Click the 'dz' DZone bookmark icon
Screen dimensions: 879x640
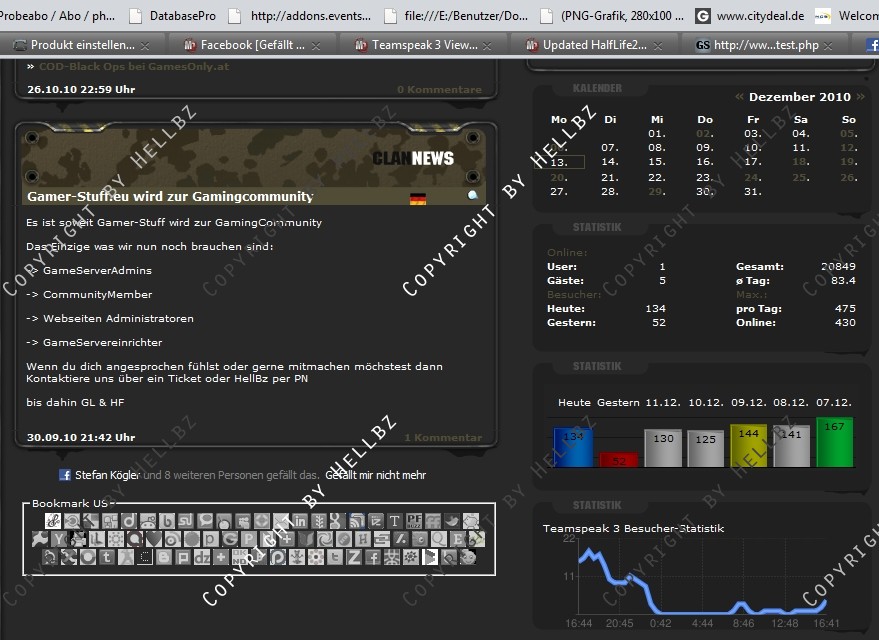pos(203,557)
